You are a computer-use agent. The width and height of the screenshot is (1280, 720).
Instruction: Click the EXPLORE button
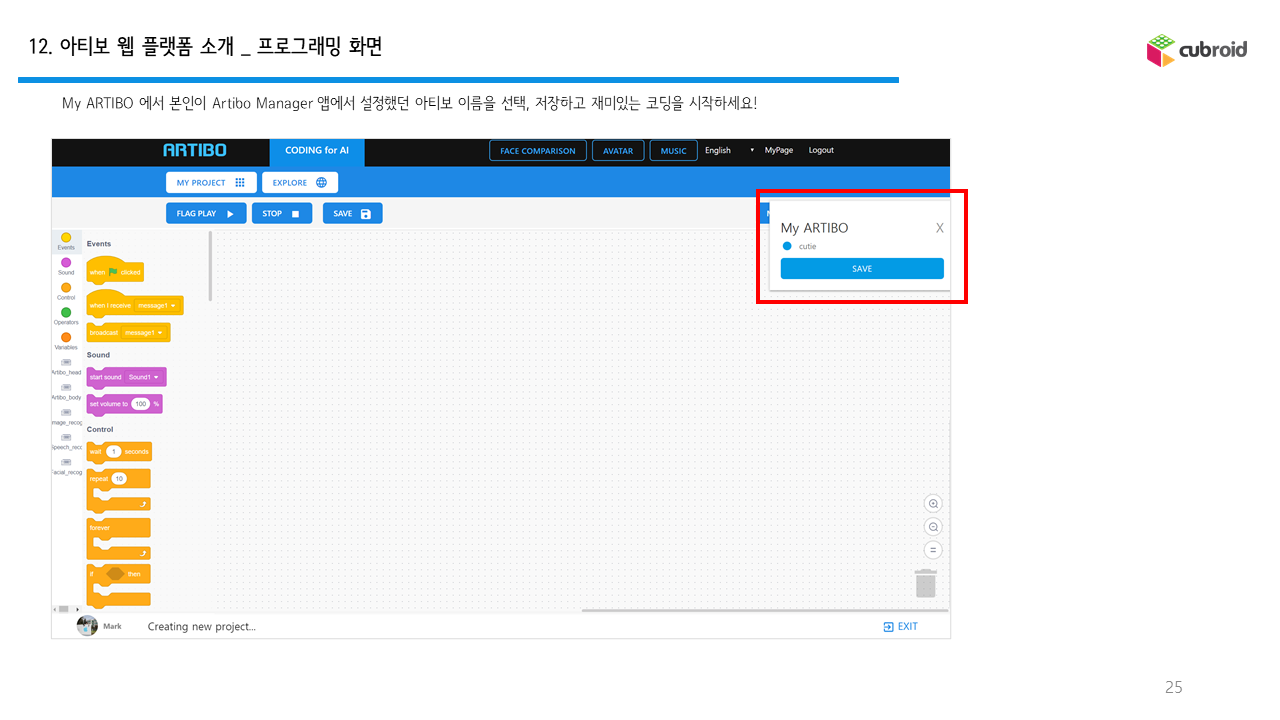tap(300, 183)
